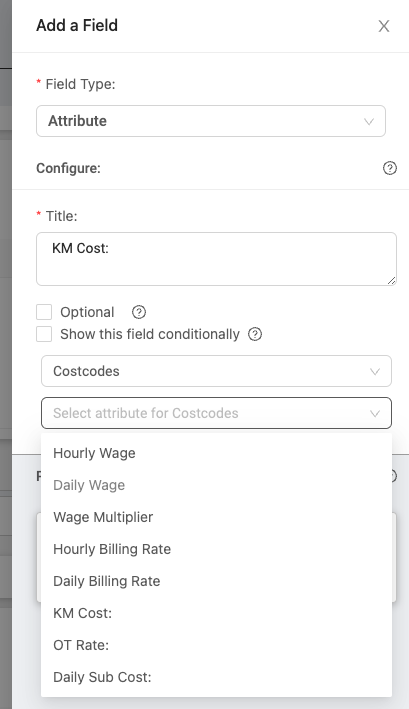
Task: Click Select attribute for Costcodes box
Action: point(216,413)
